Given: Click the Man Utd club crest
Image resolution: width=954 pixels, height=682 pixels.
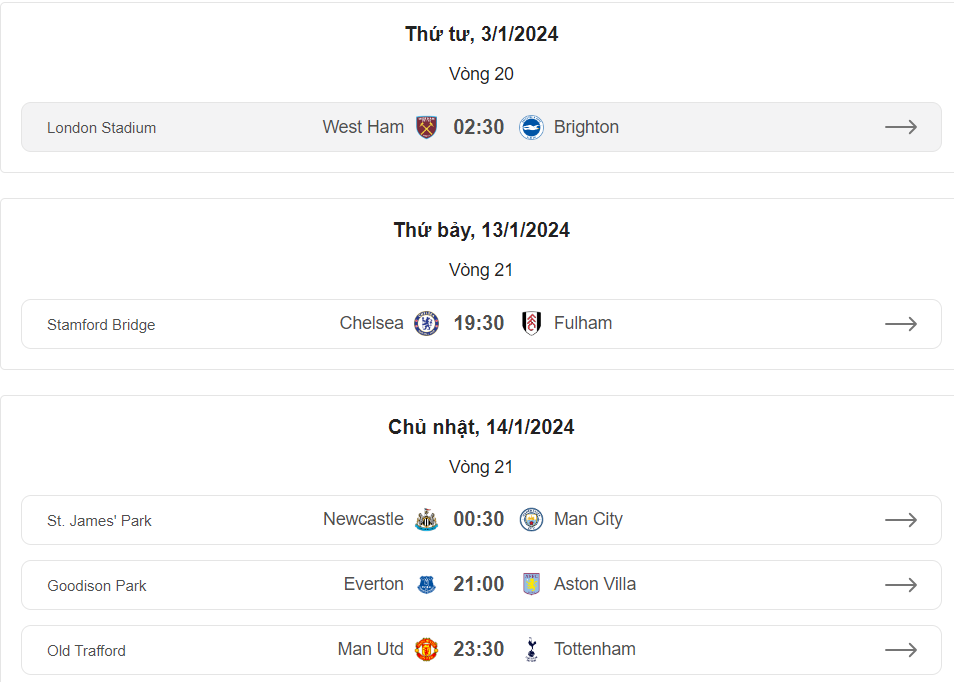Looking at the screenshot, I should [427, 649].
